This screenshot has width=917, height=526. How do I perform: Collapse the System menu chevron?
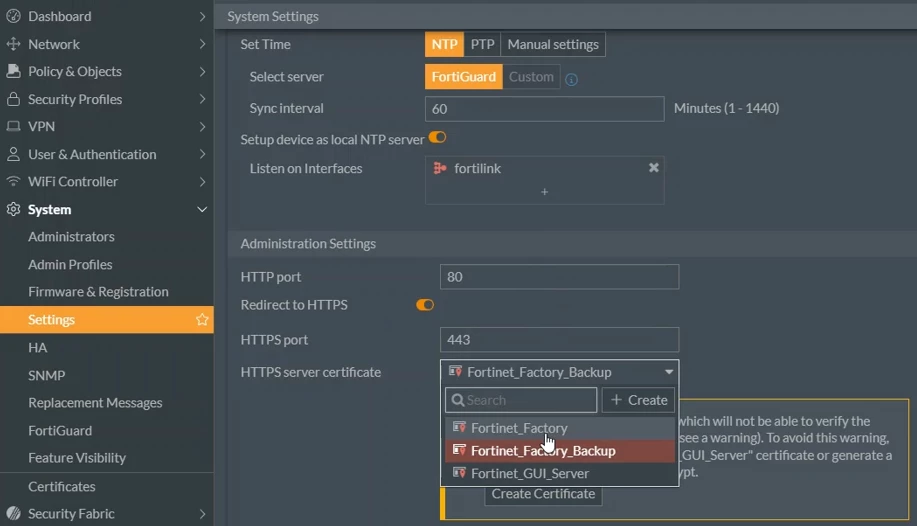202,209
